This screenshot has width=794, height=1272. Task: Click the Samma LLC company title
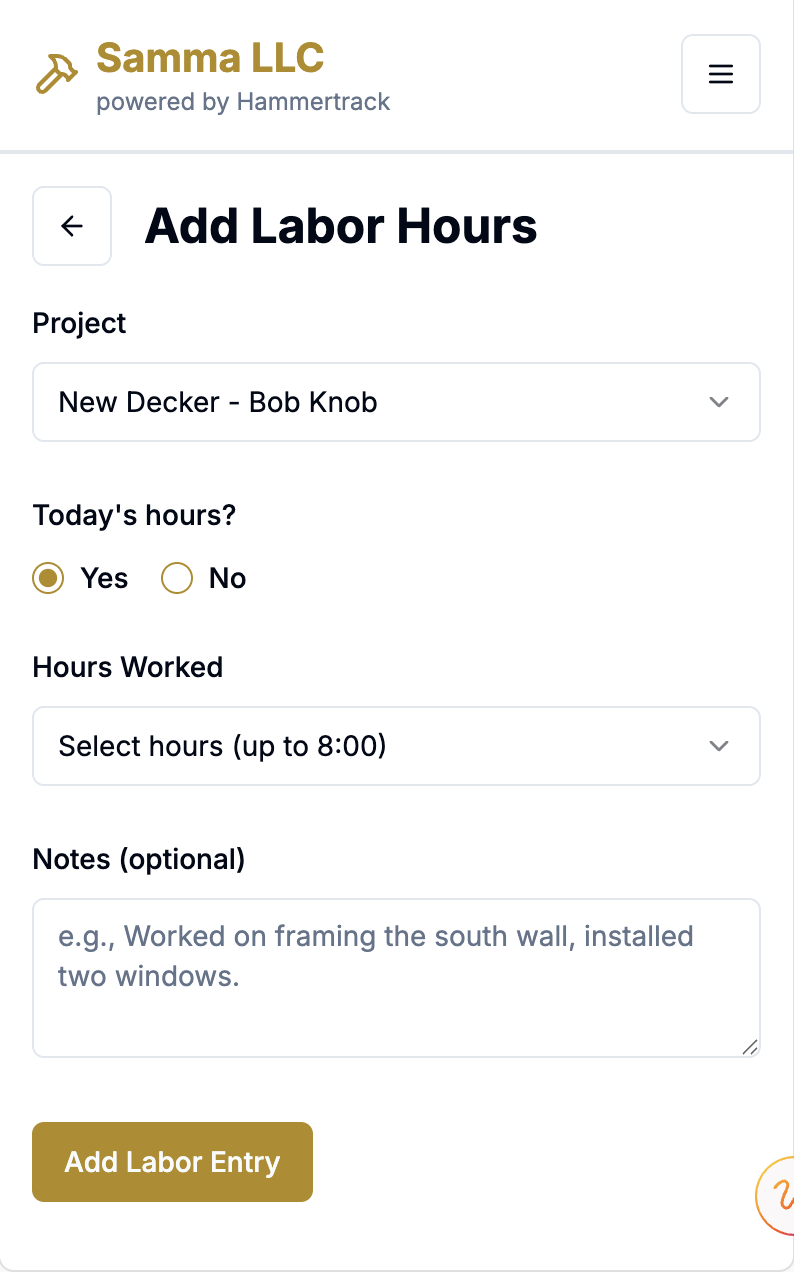[210, 58]
